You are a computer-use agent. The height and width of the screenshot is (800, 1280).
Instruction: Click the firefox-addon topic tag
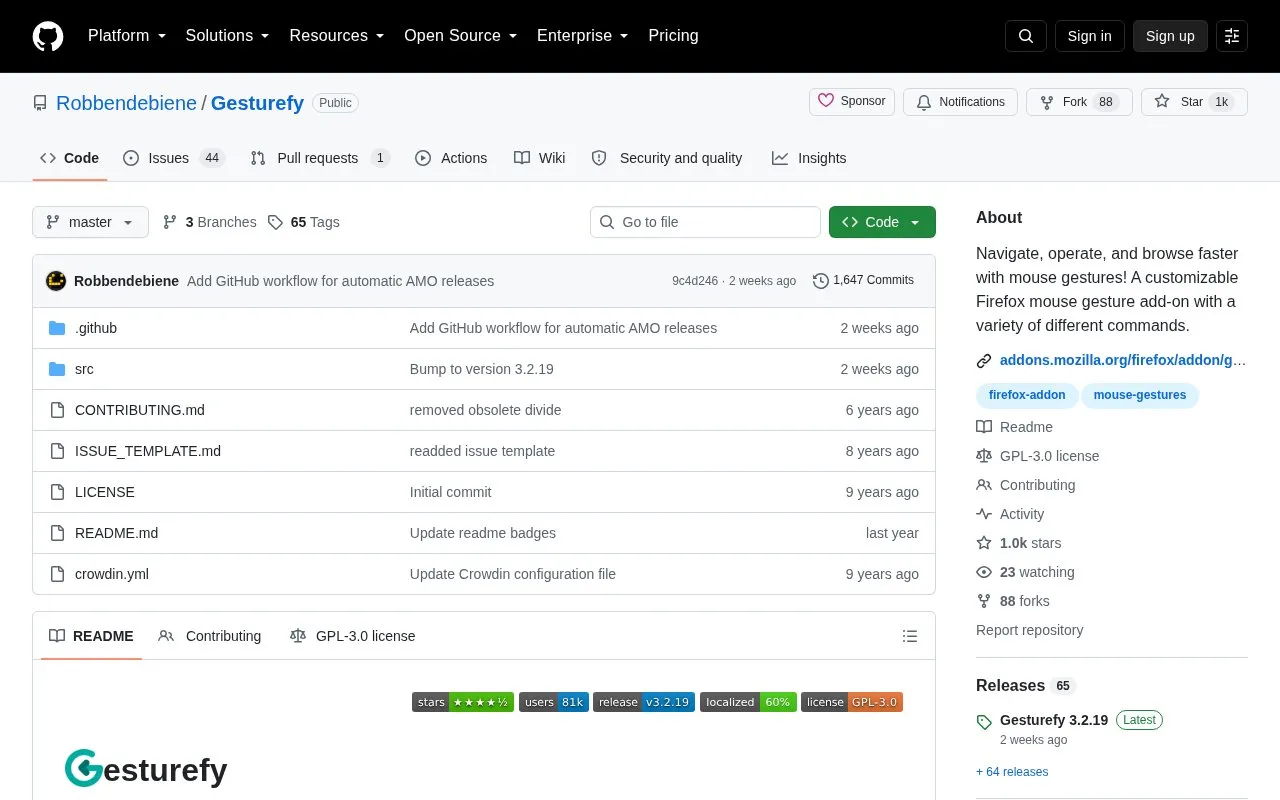pyautogui.click(x=1027, y=395)
